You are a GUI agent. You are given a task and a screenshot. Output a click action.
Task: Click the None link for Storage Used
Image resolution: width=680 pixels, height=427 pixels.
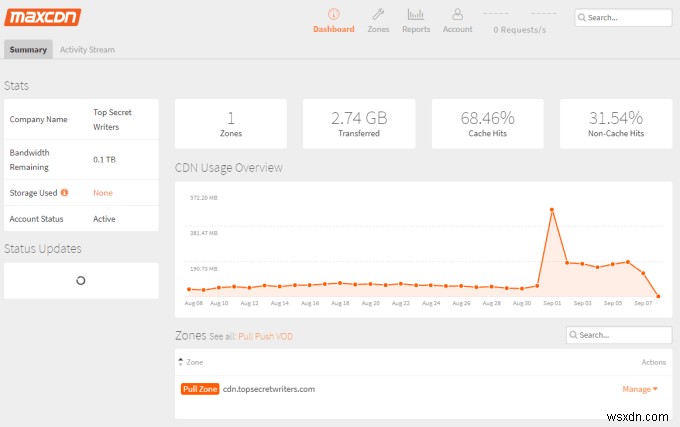coord(103,192)
